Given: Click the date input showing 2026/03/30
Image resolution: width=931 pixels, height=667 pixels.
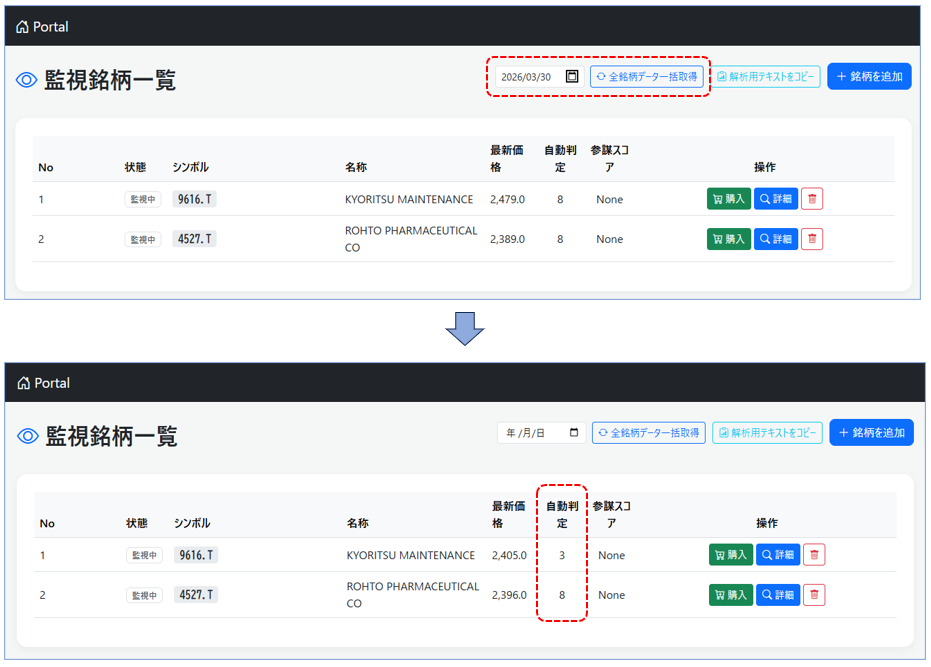Looking at the screenshot, I should click(527, 77).
